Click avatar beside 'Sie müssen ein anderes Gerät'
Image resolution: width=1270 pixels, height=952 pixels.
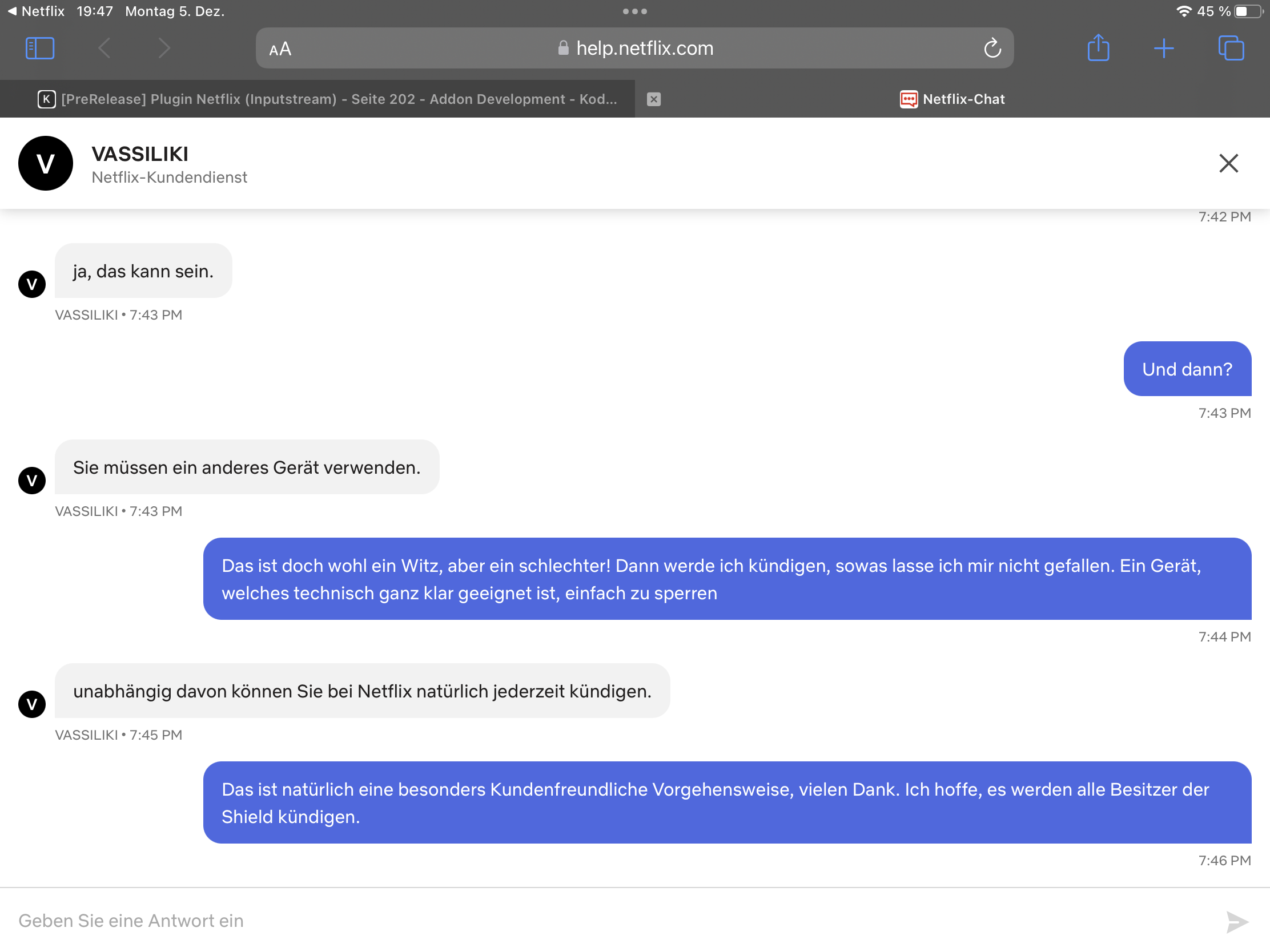(x=32, y=481)
